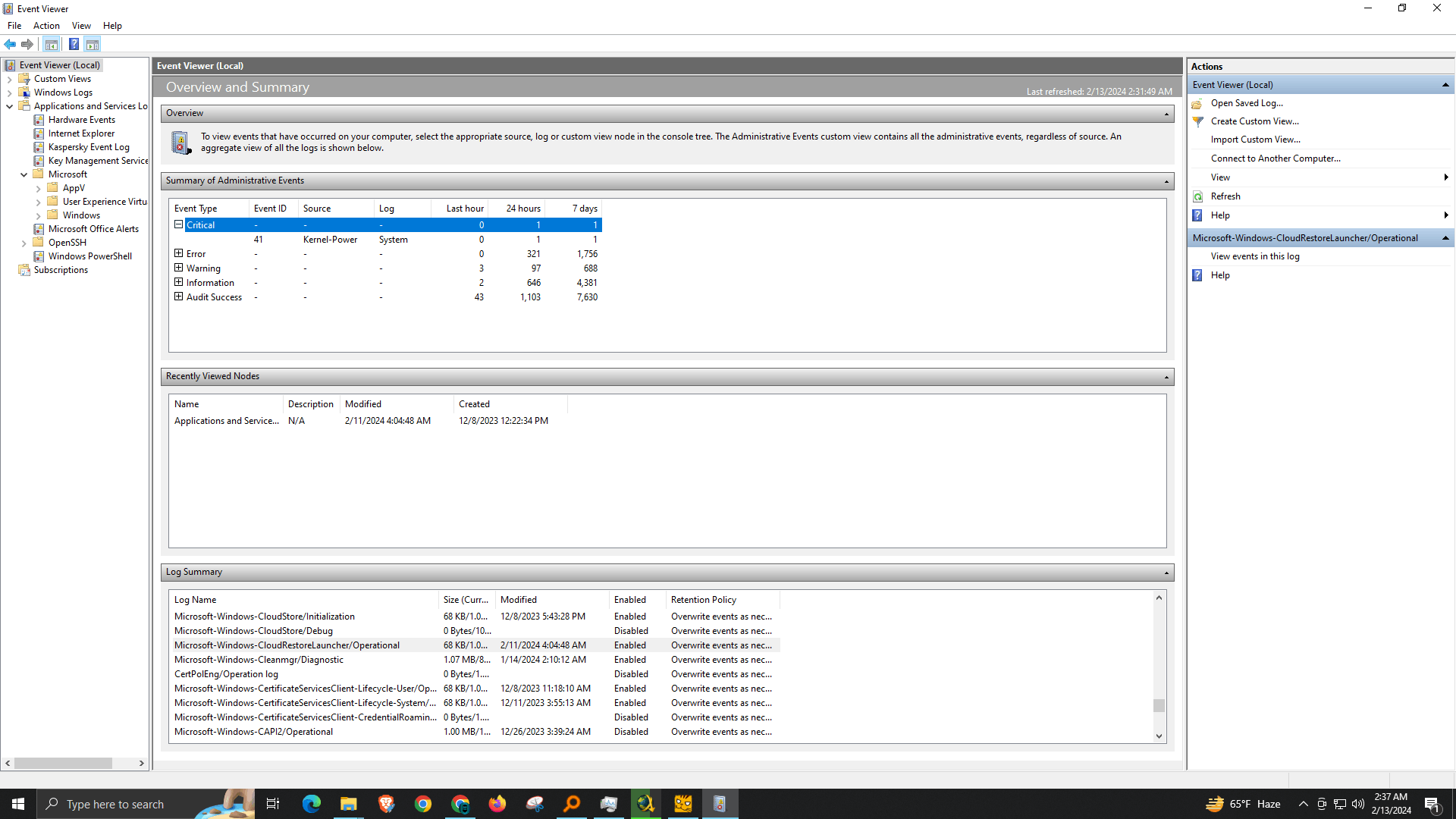
Task: Click the Create Custom View funnel icon
Action: [x=1198, y=121]
